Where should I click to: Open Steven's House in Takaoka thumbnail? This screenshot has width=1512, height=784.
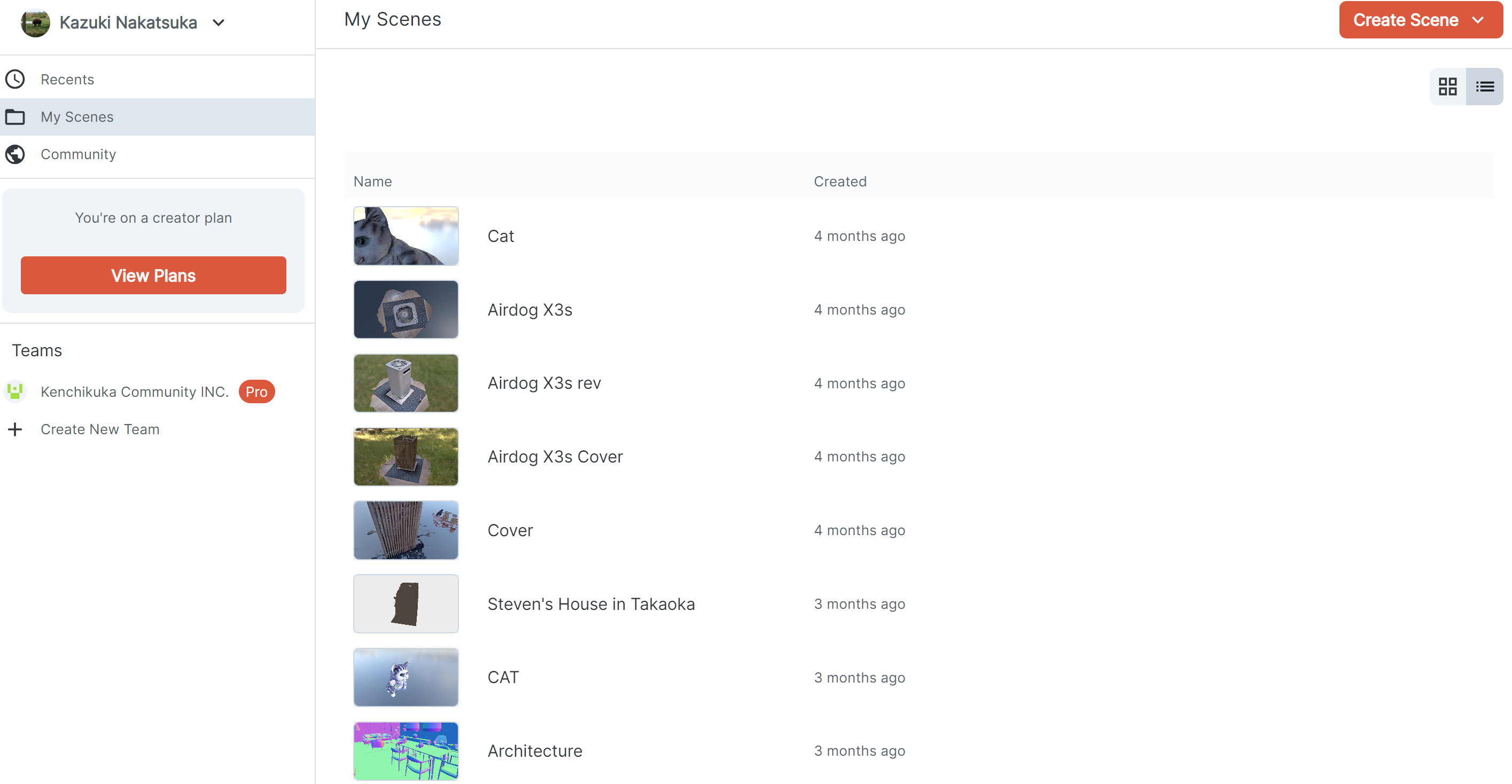pyautogui.click(x=406, y=603)
